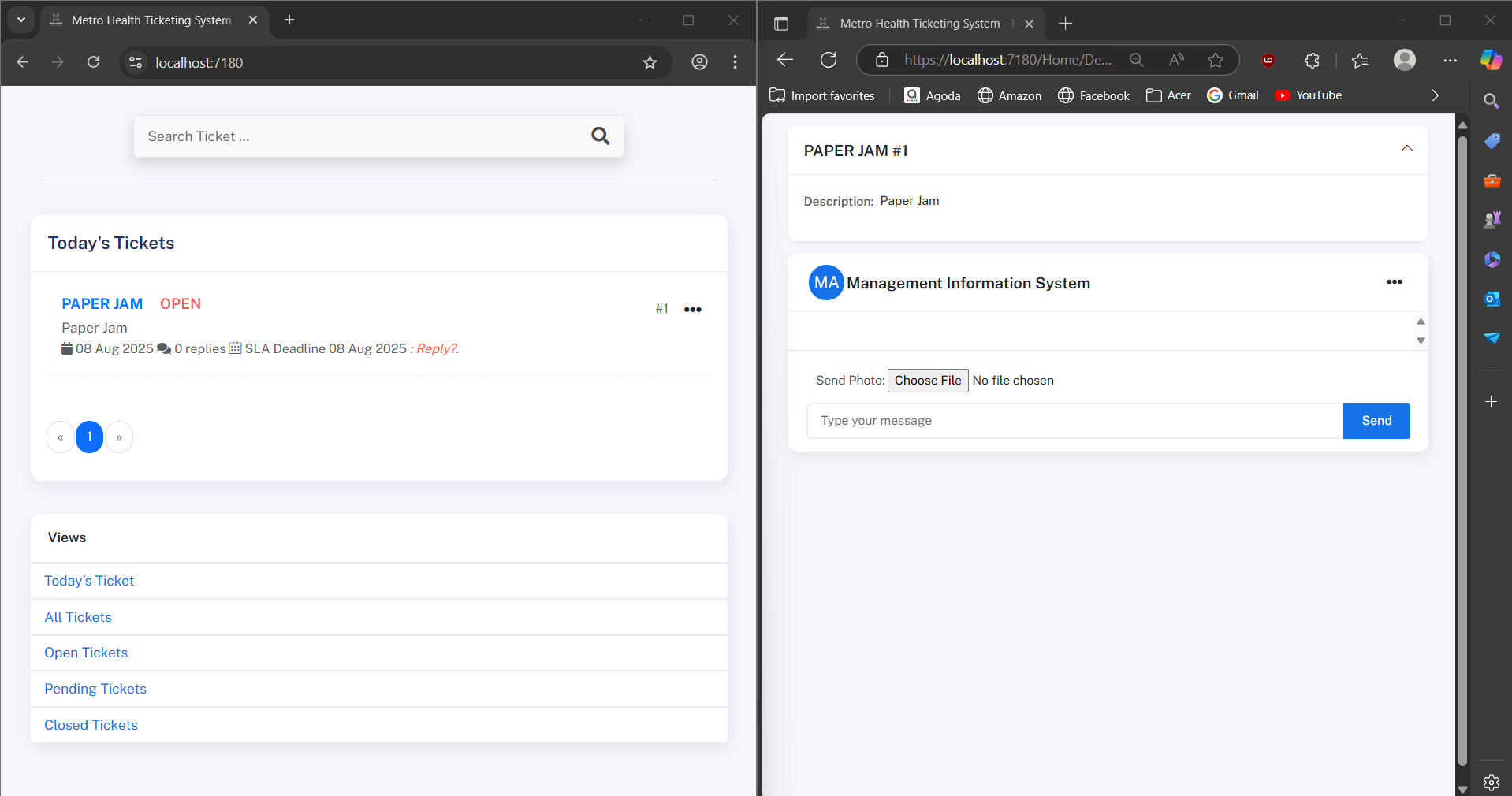Image resolution: width=1512 pixels, height=796 pixels.
Task: Click the search magnifier icon in ticket search
Action: [600, 136]
